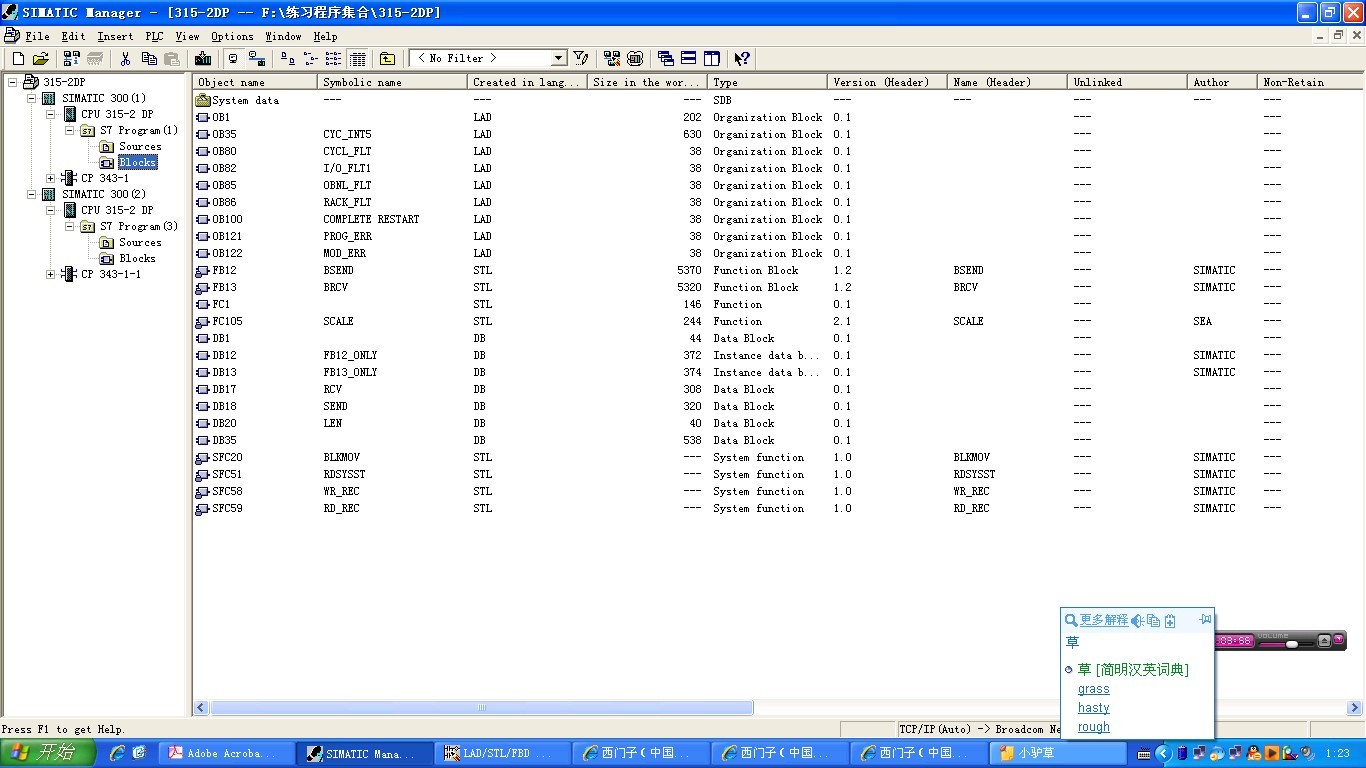Image resolution: width=1366 pixels, height=768 pixels.
Task: Open the Accessible Nodes toolbar icon
Action: 72,59
